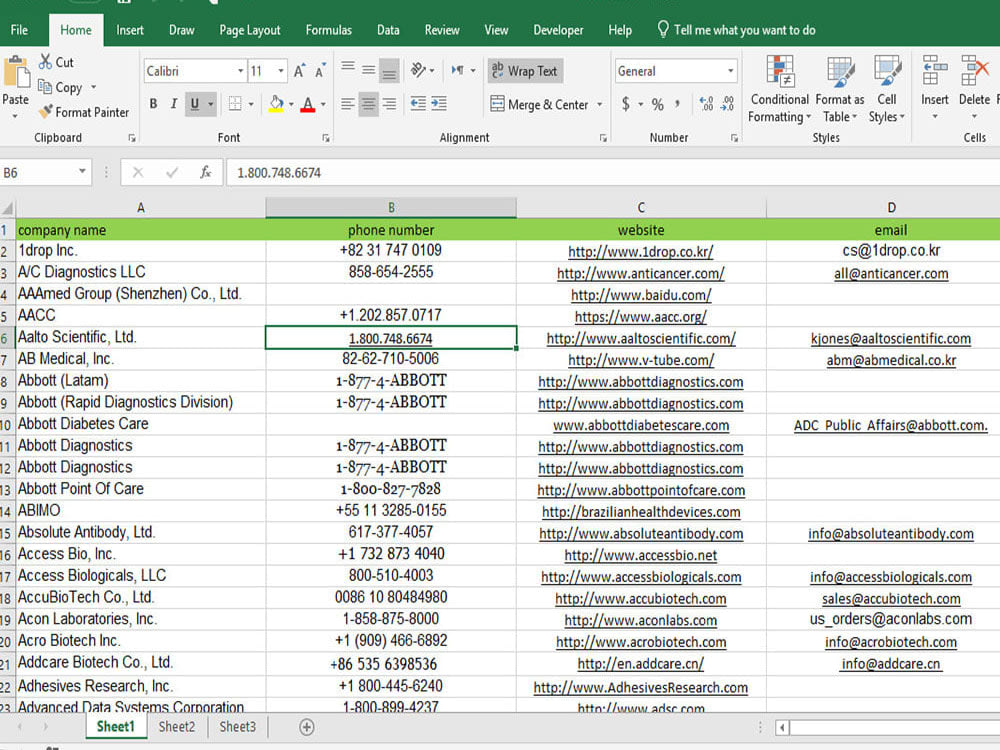Switch to the Review tab

442,30
